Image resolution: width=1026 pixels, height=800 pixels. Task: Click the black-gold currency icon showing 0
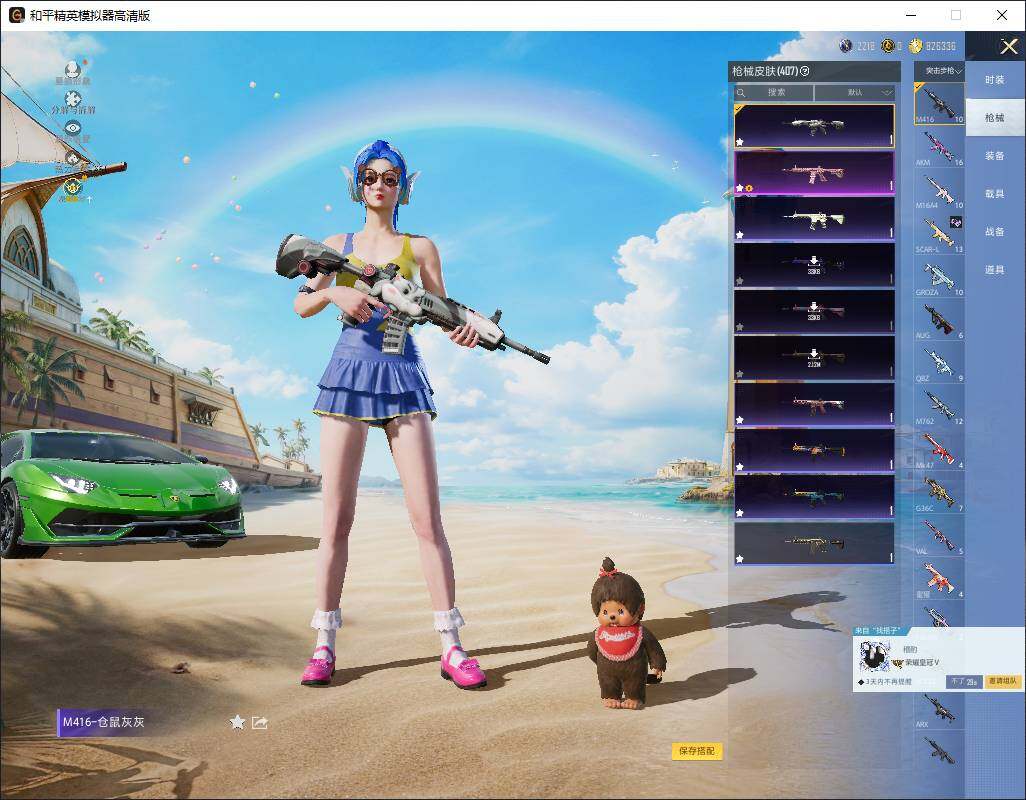[888, 46]
